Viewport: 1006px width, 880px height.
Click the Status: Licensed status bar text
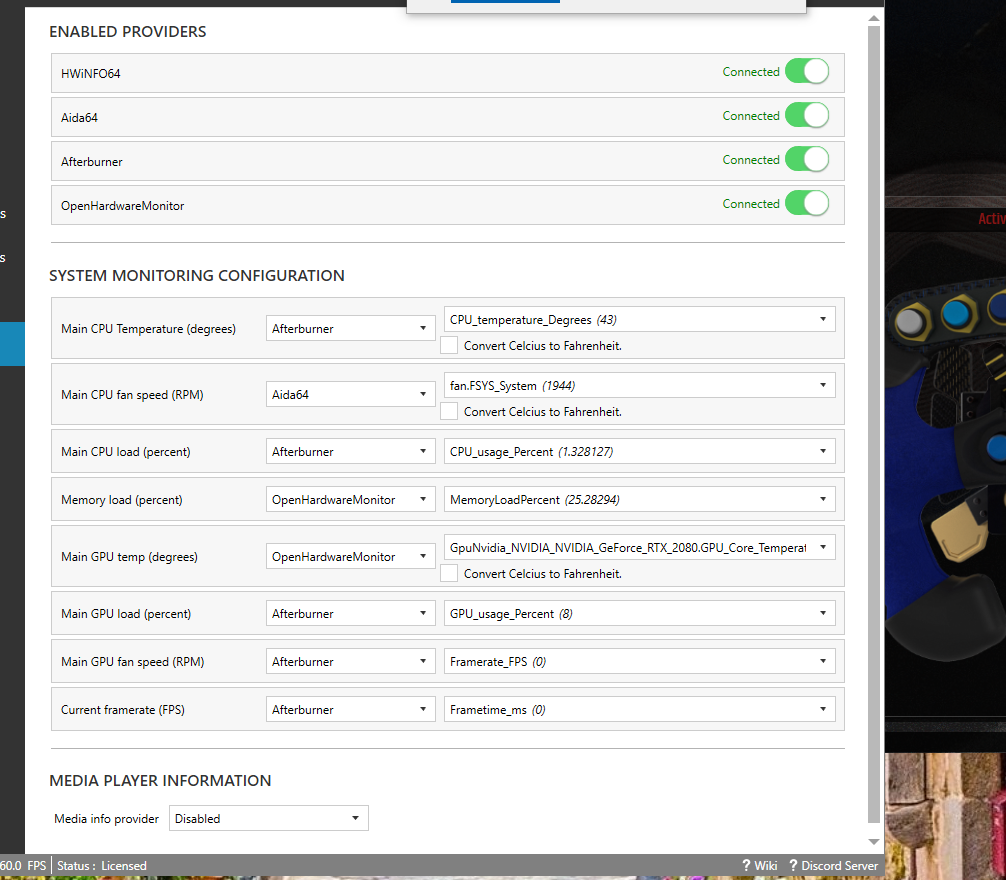[102, 866]
